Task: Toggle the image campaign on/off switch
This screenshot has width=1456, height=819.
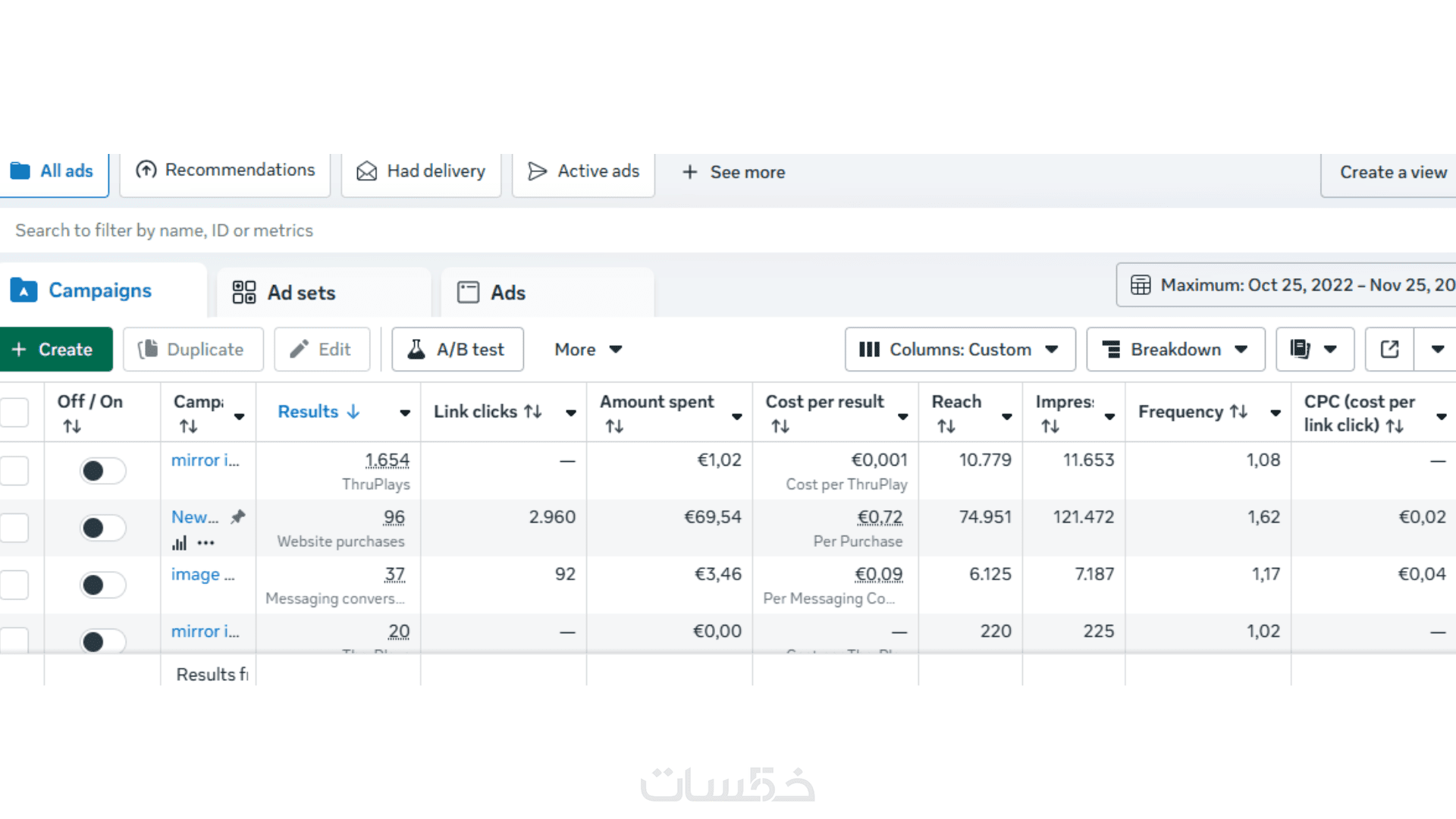Action: pyautogui.click(x=102, y=585)
